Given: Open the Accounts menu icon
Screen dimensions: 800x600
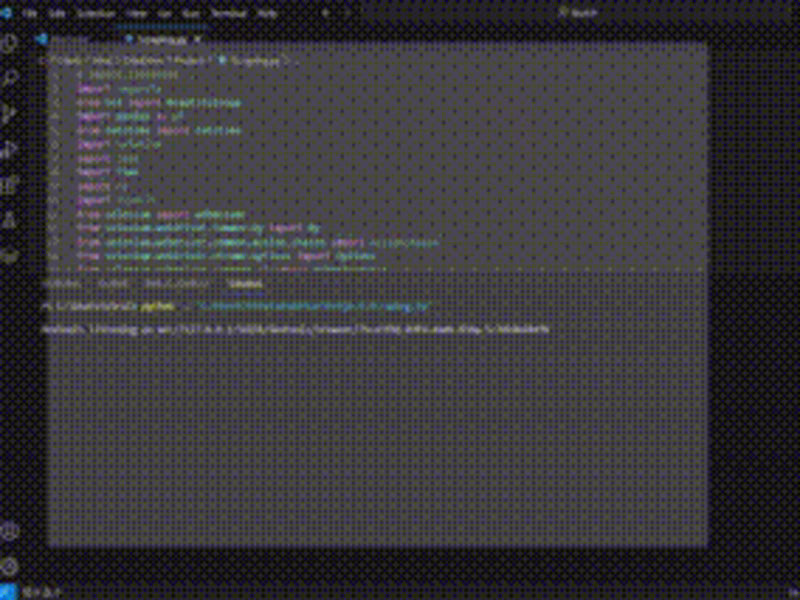Looking at the screenshot, I should coord(10,531).
